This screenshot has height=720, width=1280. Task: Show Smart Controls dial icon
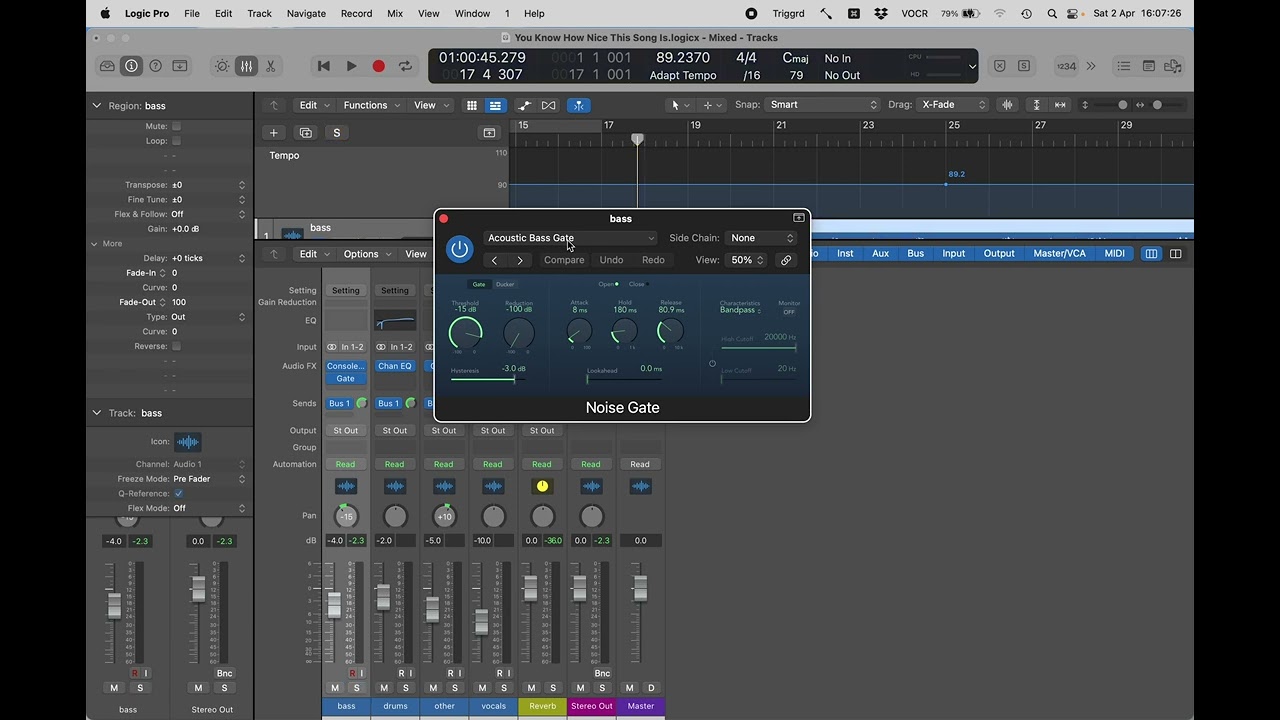(x=222, y=66)
